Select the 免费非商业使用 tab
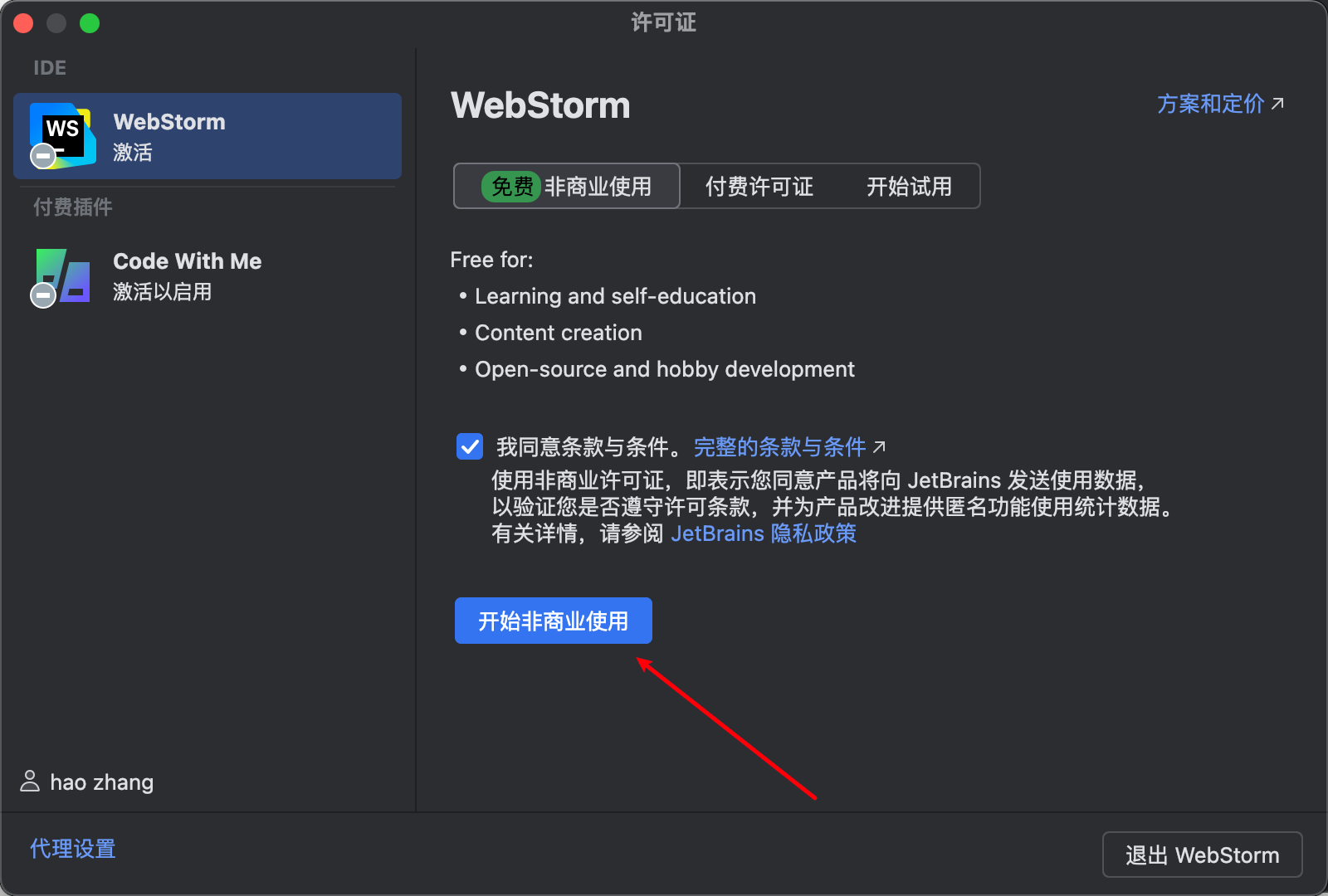1328x896 pixels. 566,186
